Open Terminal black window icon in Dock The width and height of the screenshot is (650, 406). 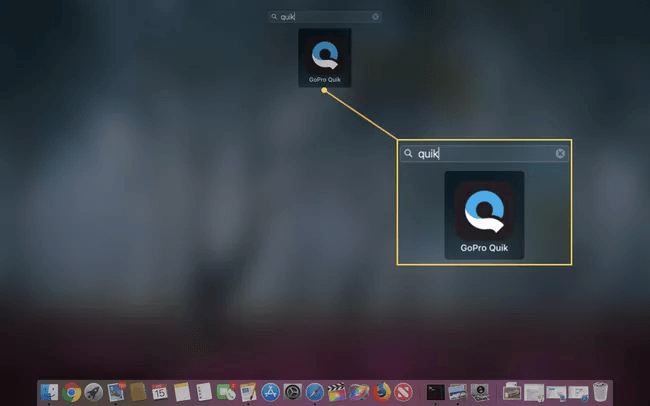click(x=436, y=392)
